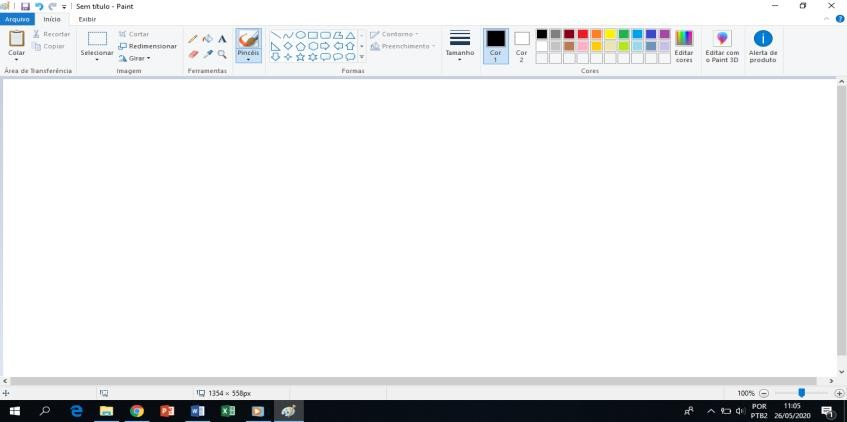Choose the Four-point star shape
The width and height of the screenshot is (847, 422).
[x=288, y=57]
